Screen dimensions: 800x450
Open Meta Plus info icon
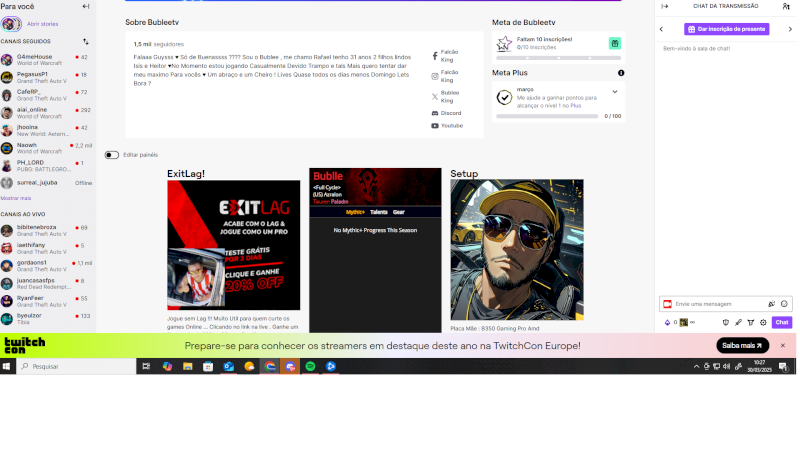621,73
